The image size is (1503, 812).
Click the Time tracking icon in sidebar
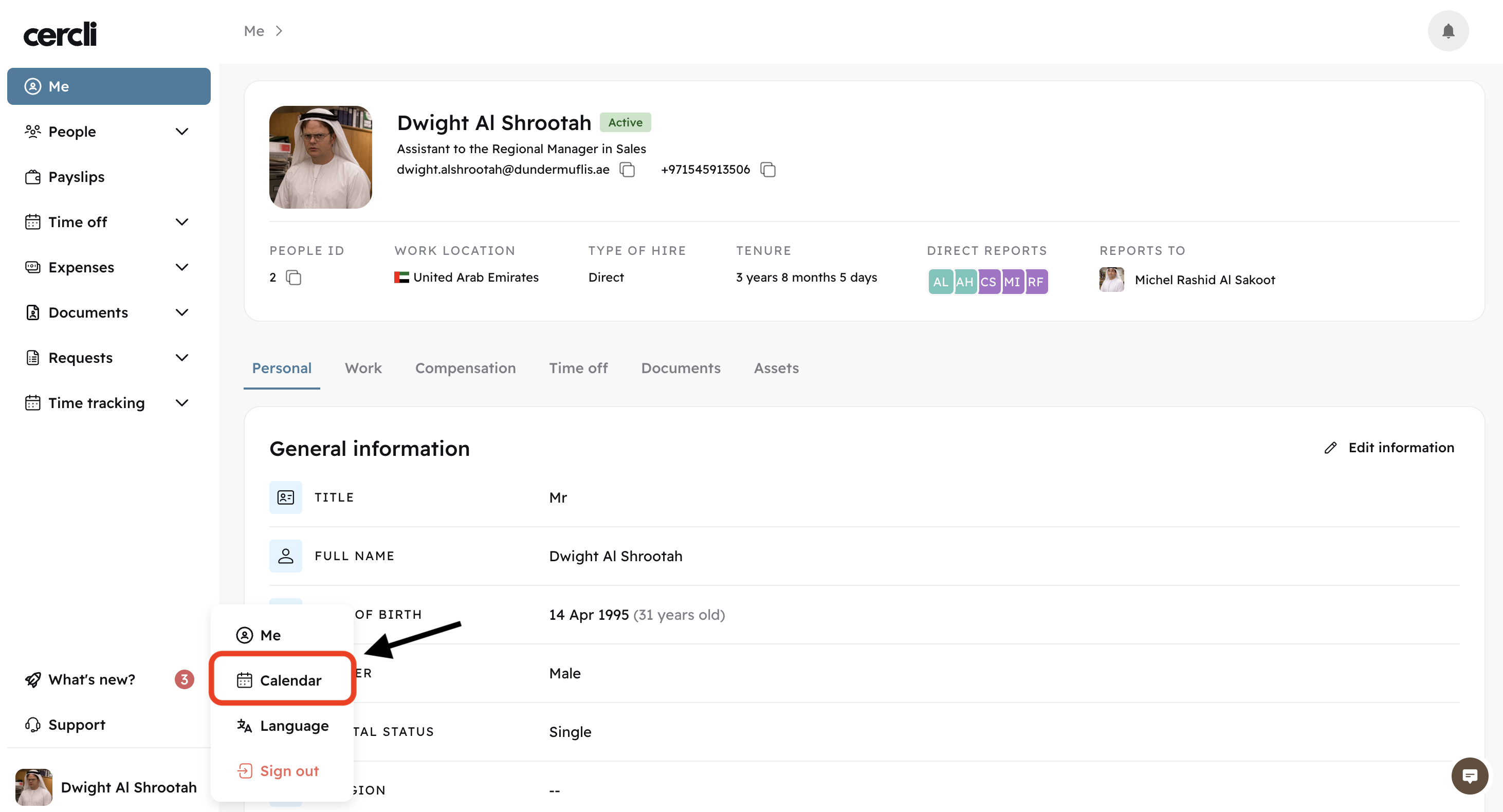(x=33, y=403)
